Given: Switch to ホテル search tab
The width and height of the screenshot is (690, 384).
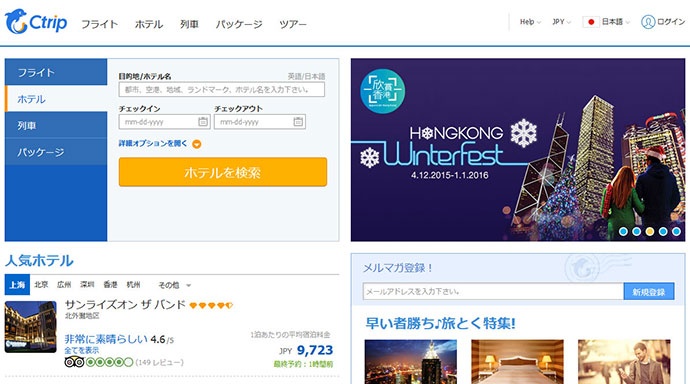Looking at the screenshot, I should (56, 99).
